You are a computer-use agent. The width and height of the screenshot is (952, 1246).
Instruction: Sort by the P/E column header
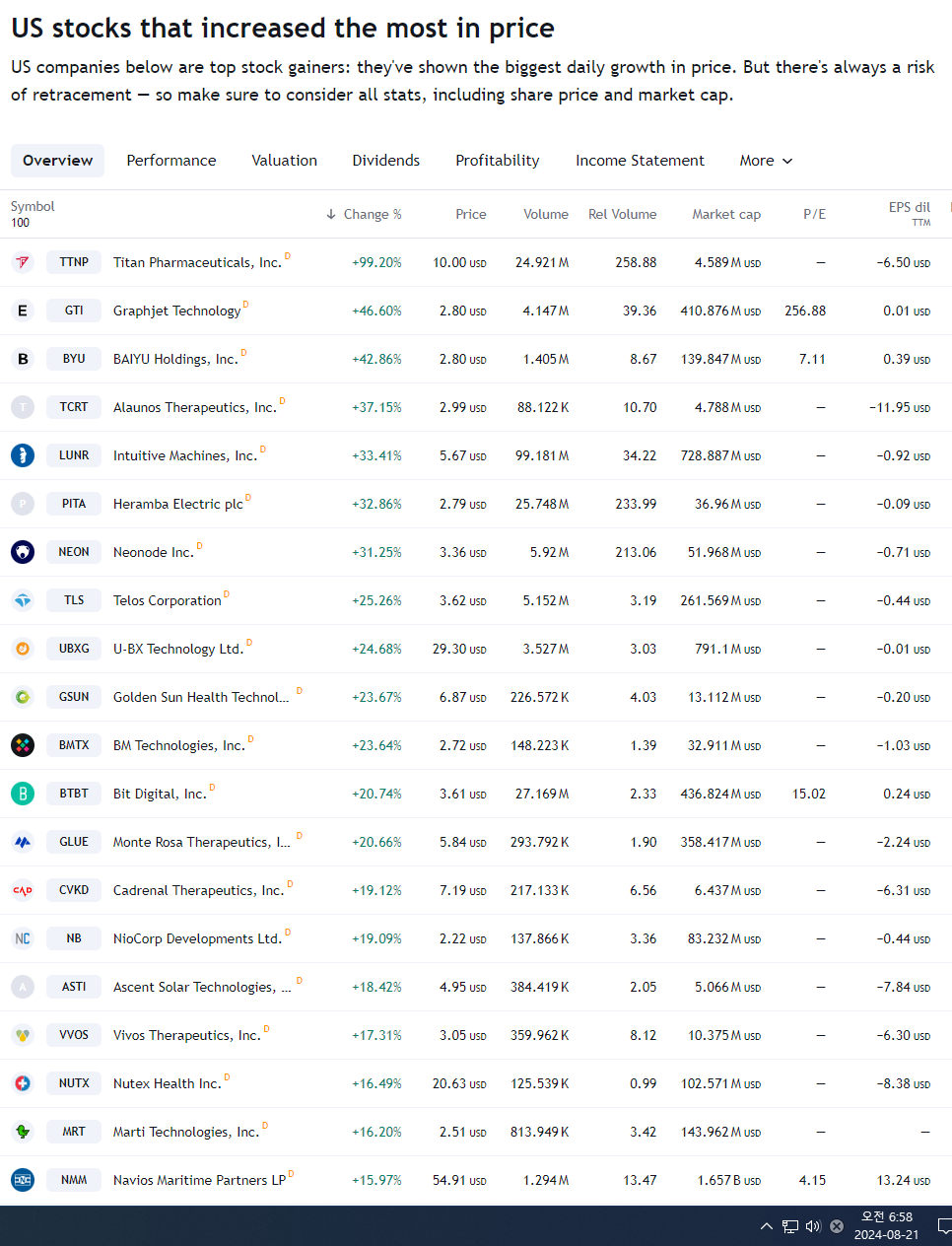pyautogui.click(x=815, y=214)
